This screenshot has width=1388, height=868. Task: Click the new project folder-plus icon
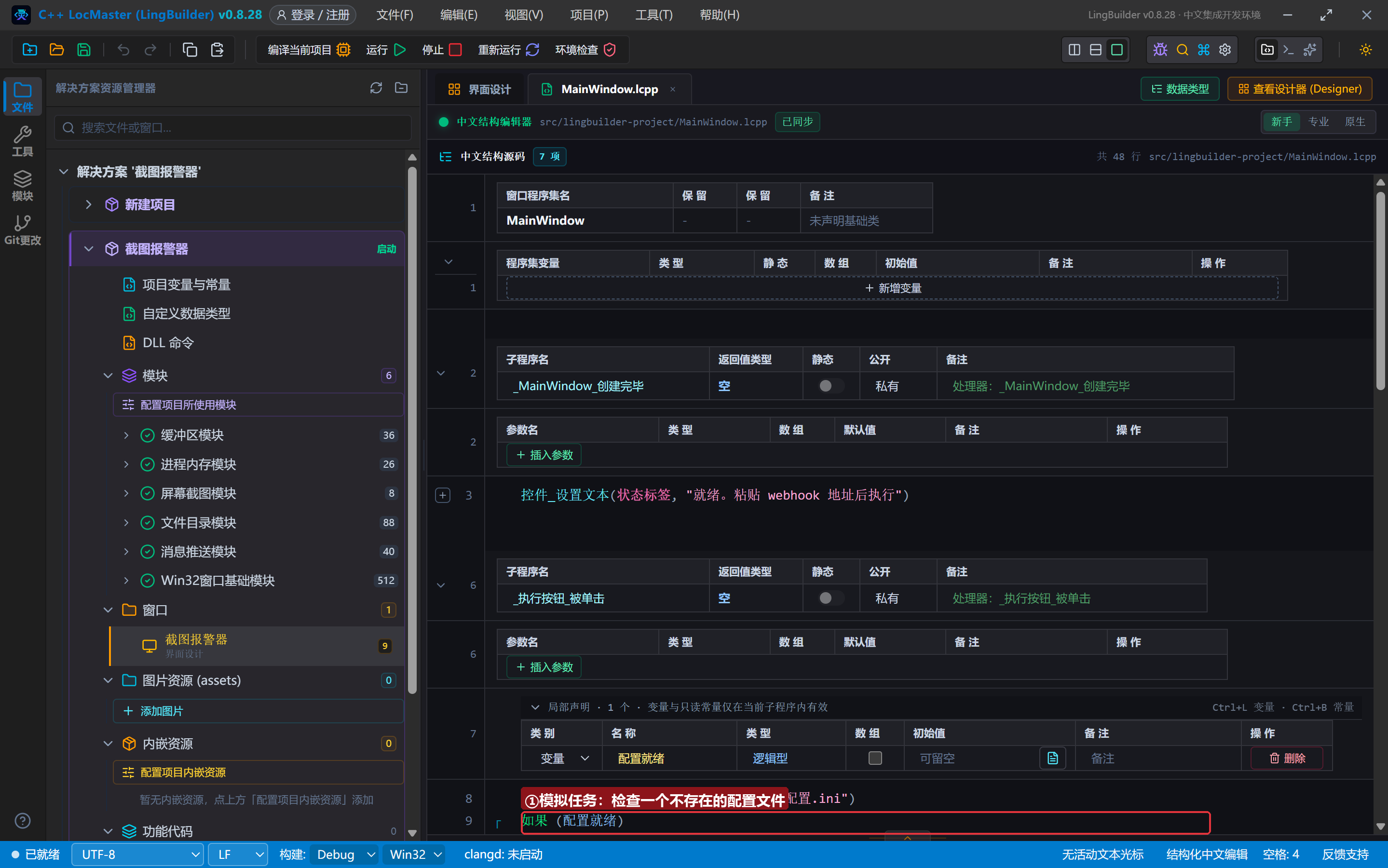point(30,50)
